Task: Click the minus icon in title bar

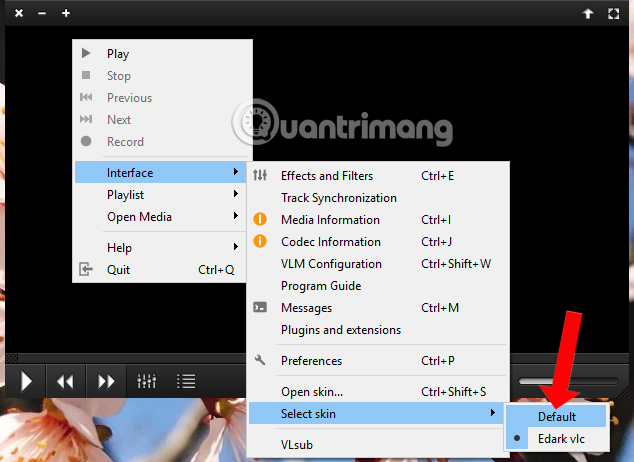Action: click(42, 13)
